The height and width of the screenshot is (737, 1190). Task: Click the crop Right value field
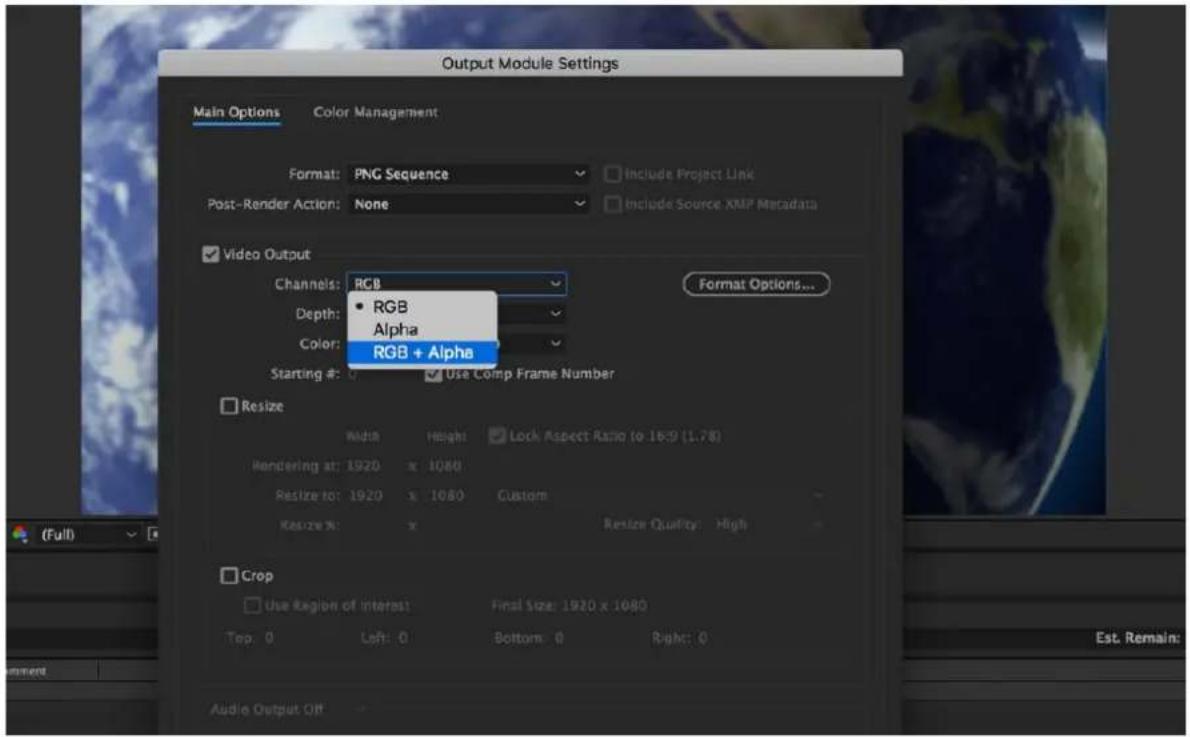click(x=703, y=638)
